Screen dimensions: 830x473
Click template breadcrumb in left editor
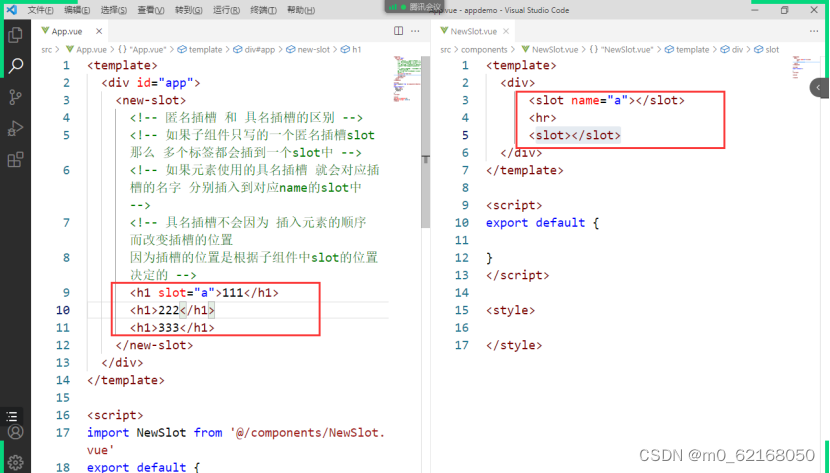[x=200, y=49]
